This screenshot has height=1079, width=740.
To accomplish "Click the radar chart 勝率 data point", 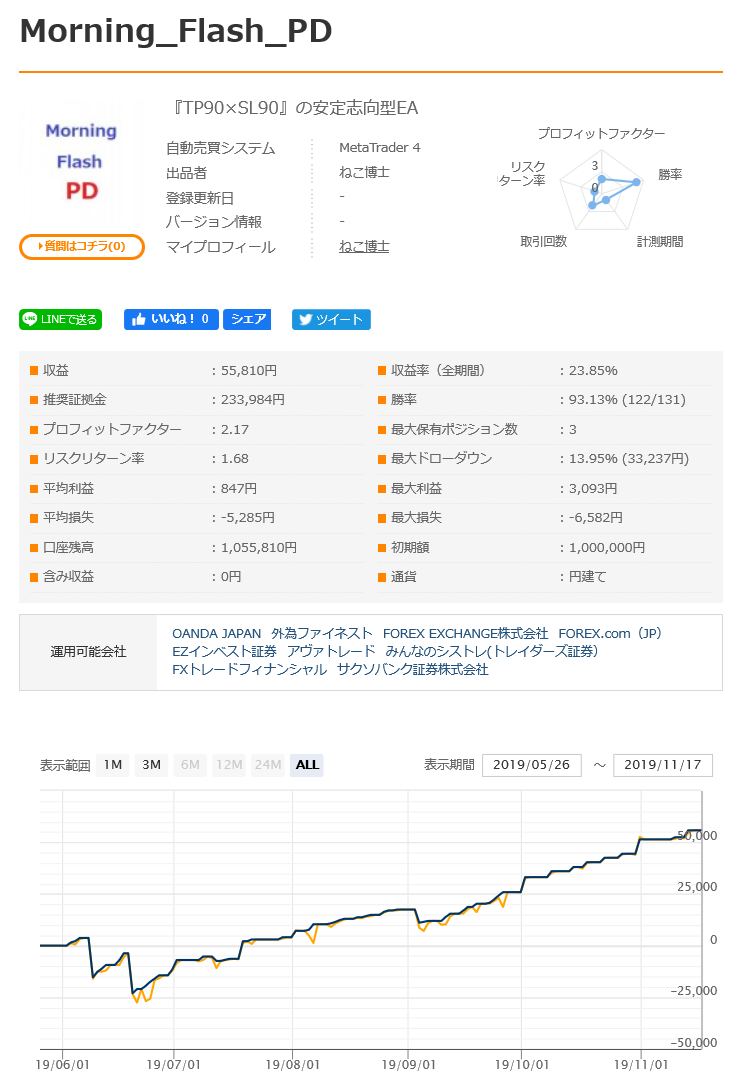I will [x=637, y=182].
